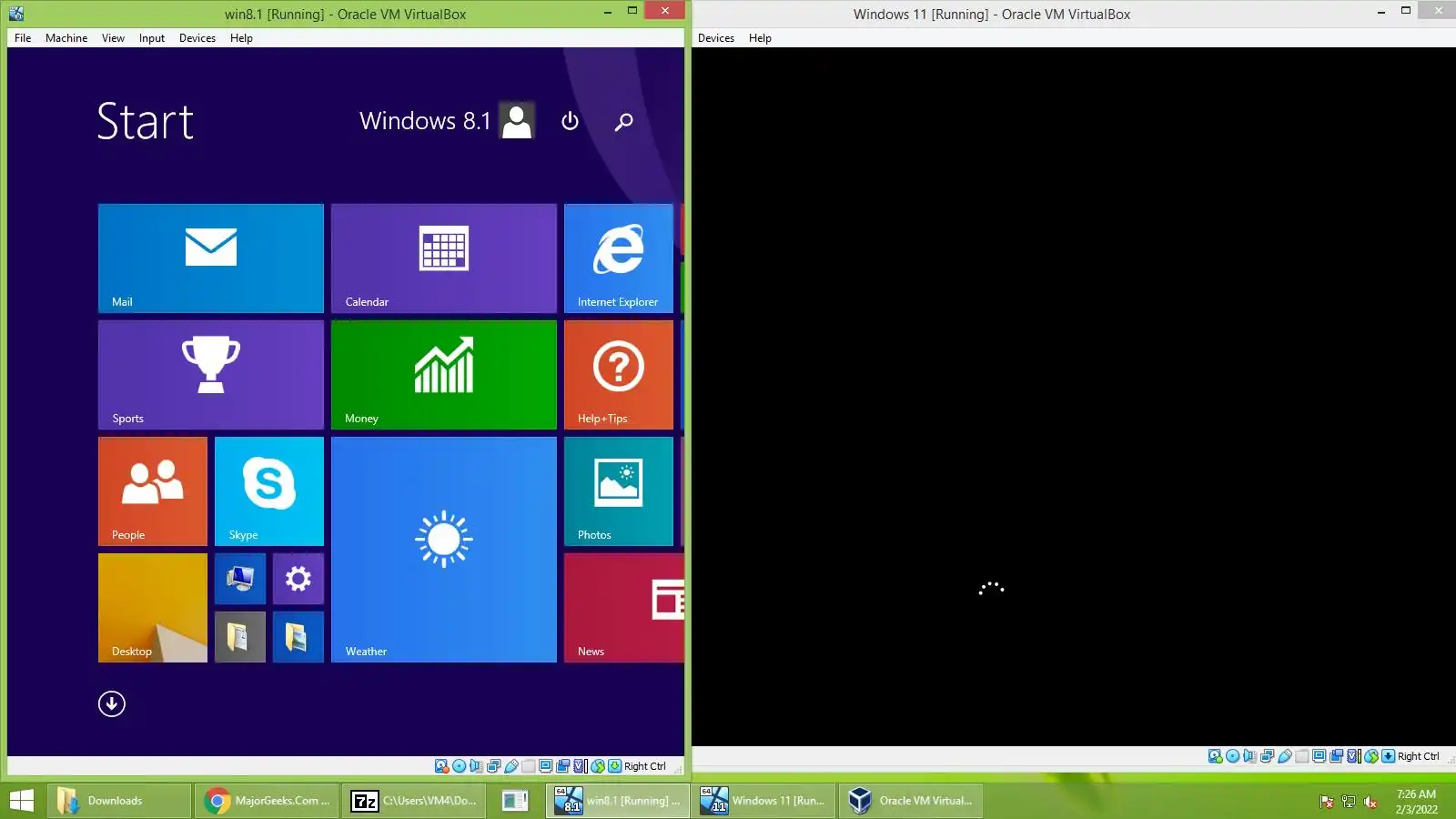Open the News tile
This screenshot has height=819, width=1456.
[624, 608]
